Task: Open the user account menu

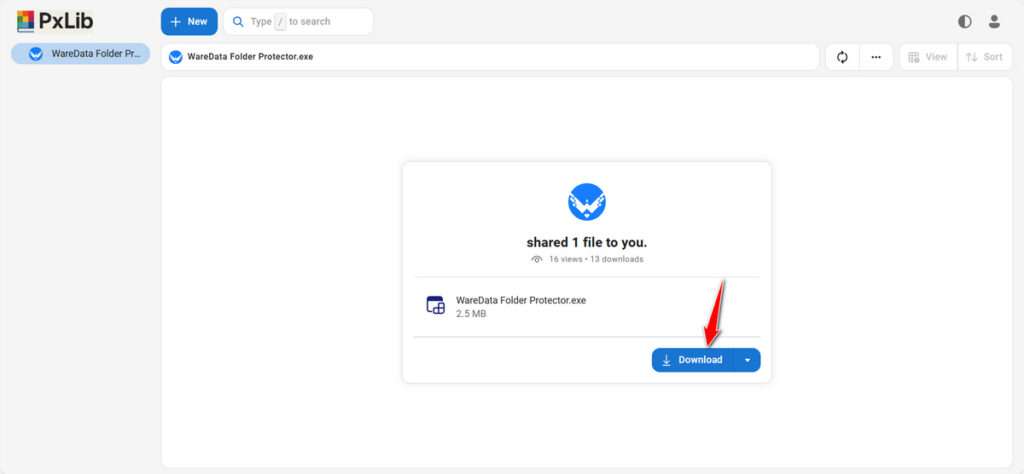Action: [x=994, y=21]
